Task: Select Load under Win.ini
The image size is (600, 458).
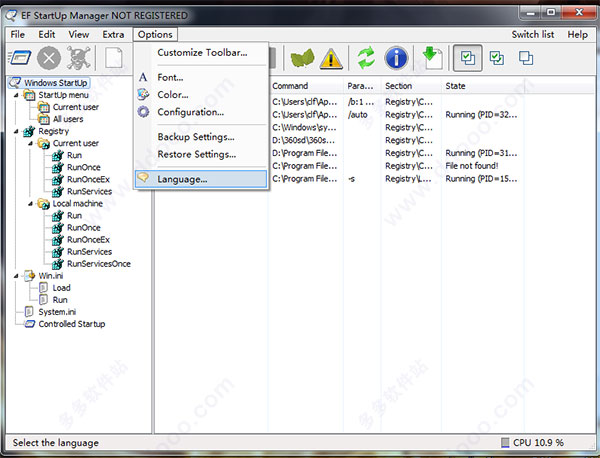Action: 61,288
